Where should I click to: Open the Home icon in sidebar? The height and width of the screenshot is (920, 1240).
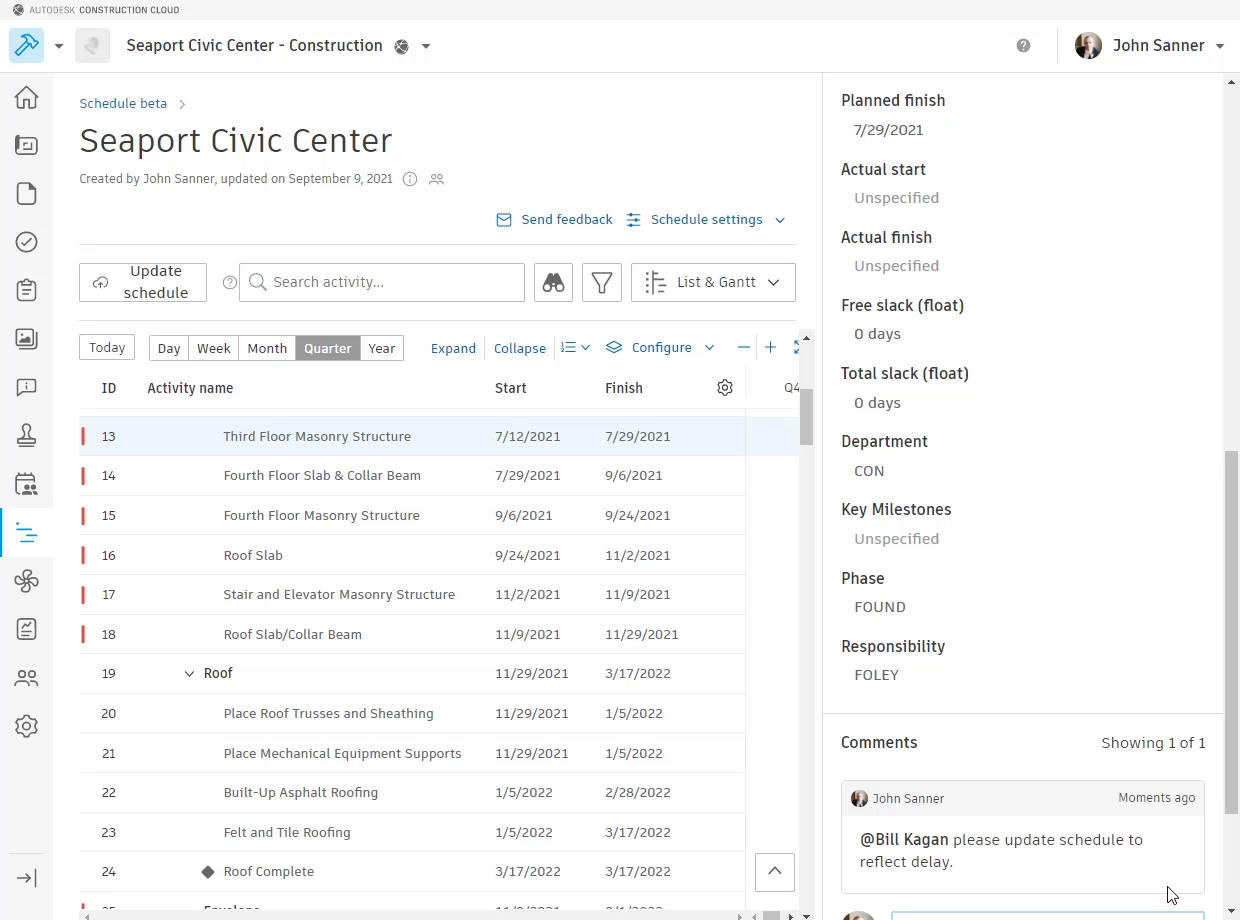(27, 97)
